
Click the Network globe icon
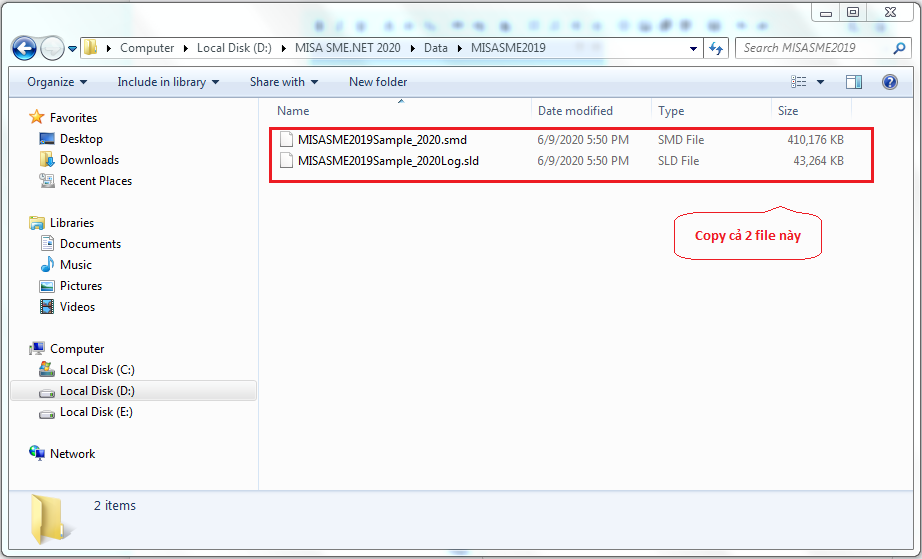pyautogui.click(x=36, y=453)
